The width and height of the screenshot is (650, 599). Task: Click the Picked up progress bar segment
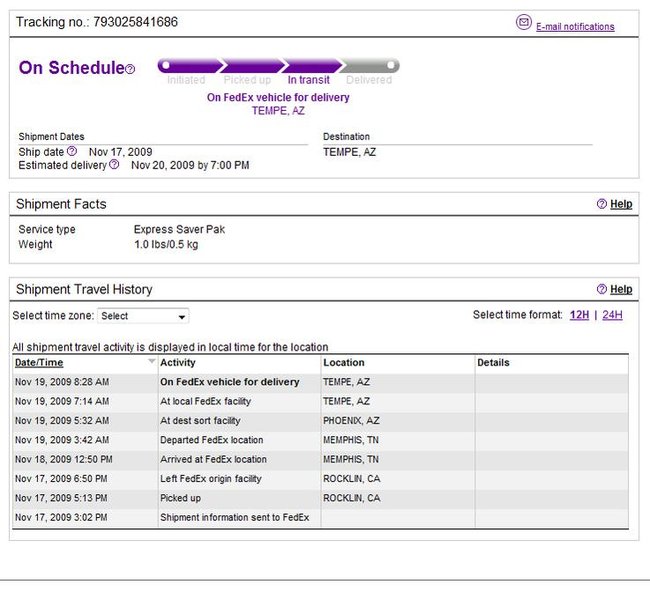(252, 66)
